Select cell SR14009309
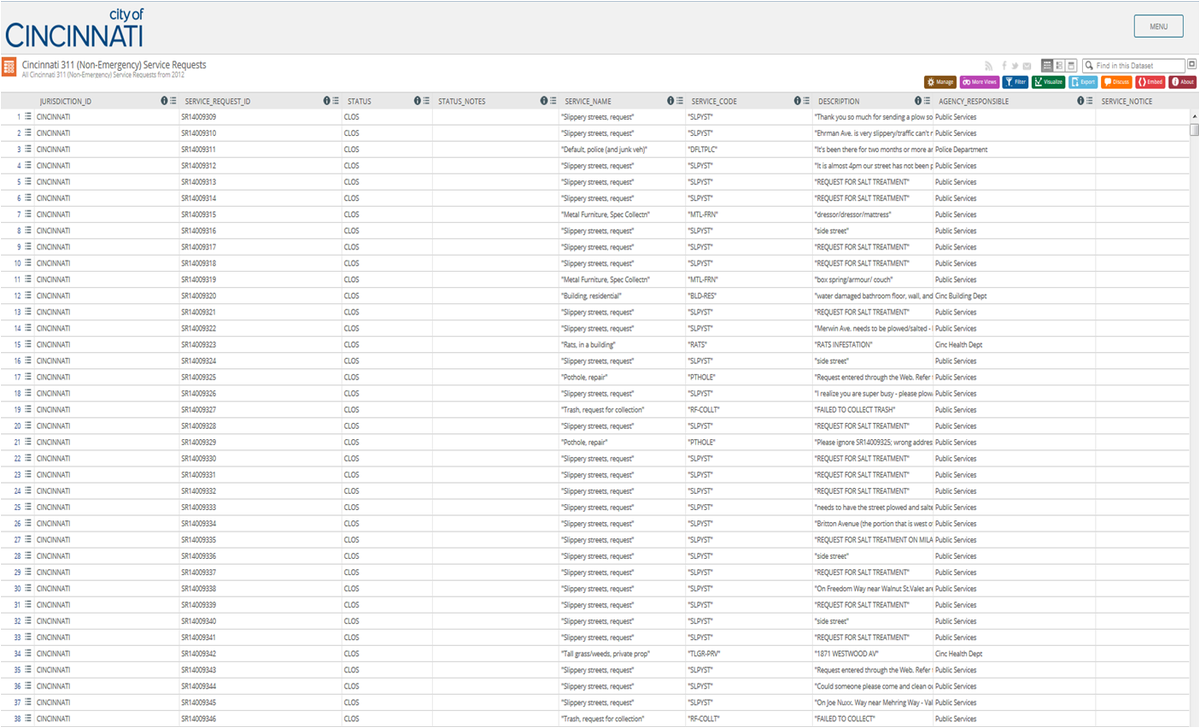 pos(199,117)
